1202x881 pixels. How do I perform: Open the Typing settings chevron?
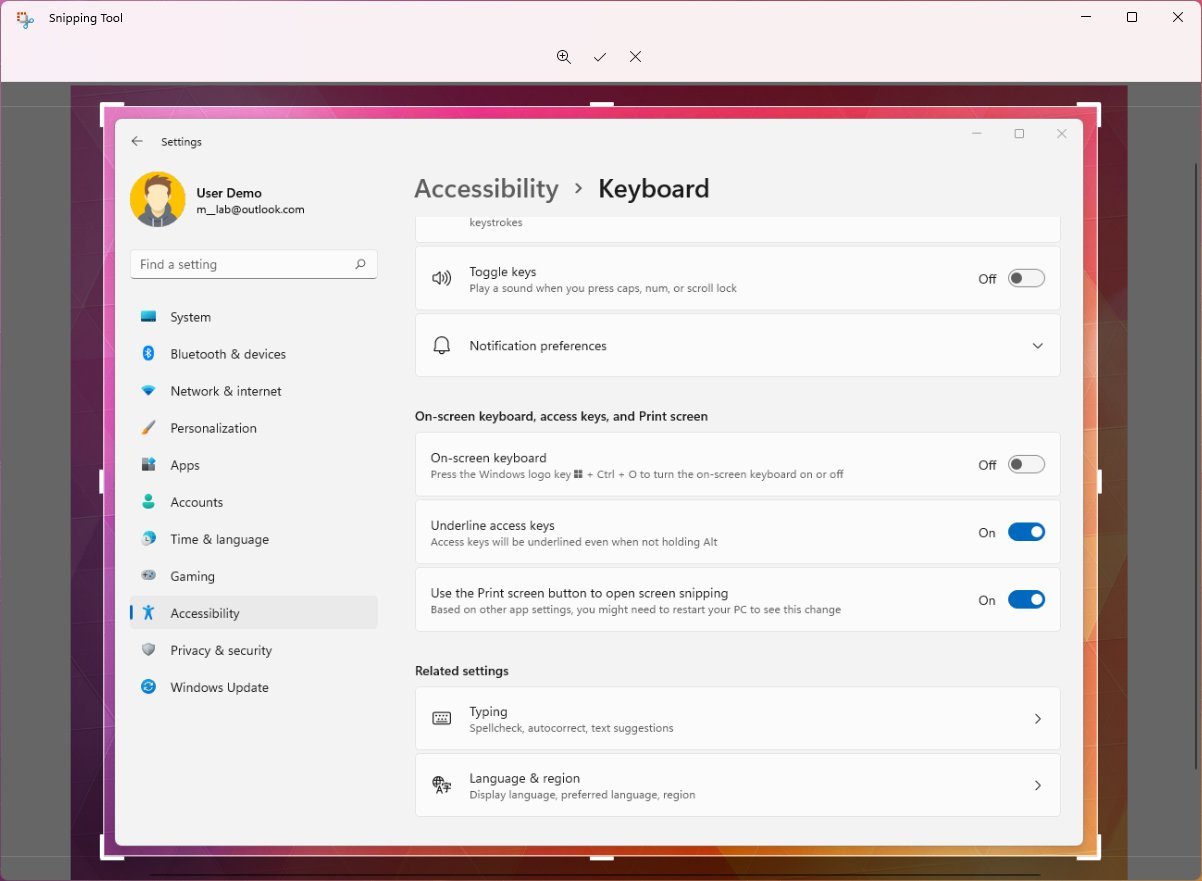click(1037, 718)
